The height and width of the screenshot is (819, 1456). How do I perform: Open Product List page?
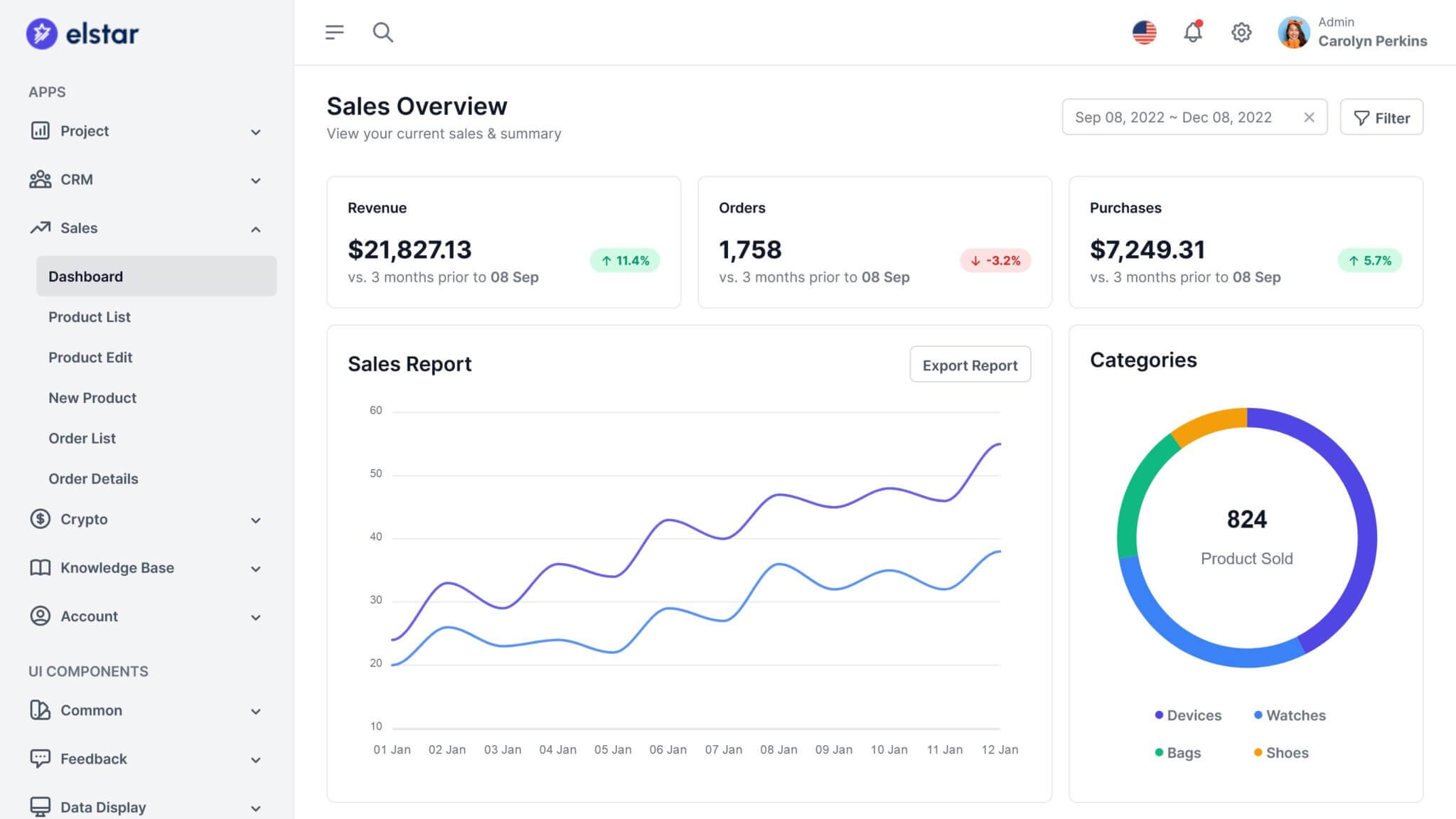(90, 316)
